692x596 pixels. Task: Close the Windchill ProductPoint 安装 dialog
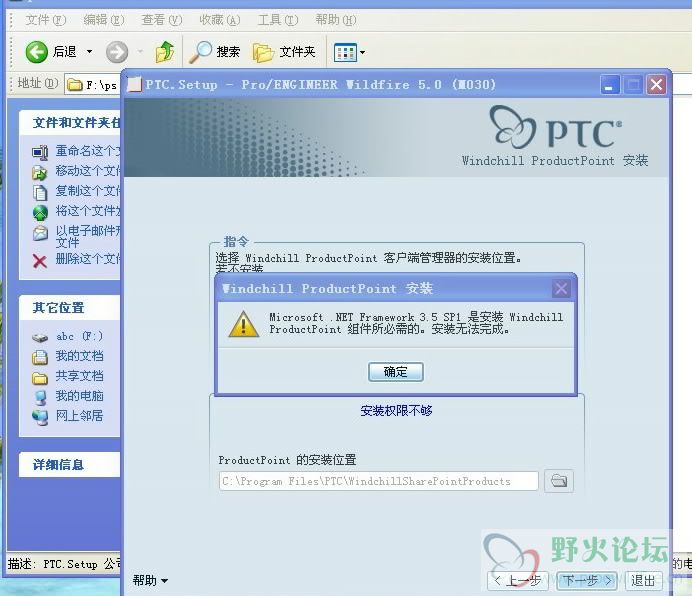click(x=561, y=289)
